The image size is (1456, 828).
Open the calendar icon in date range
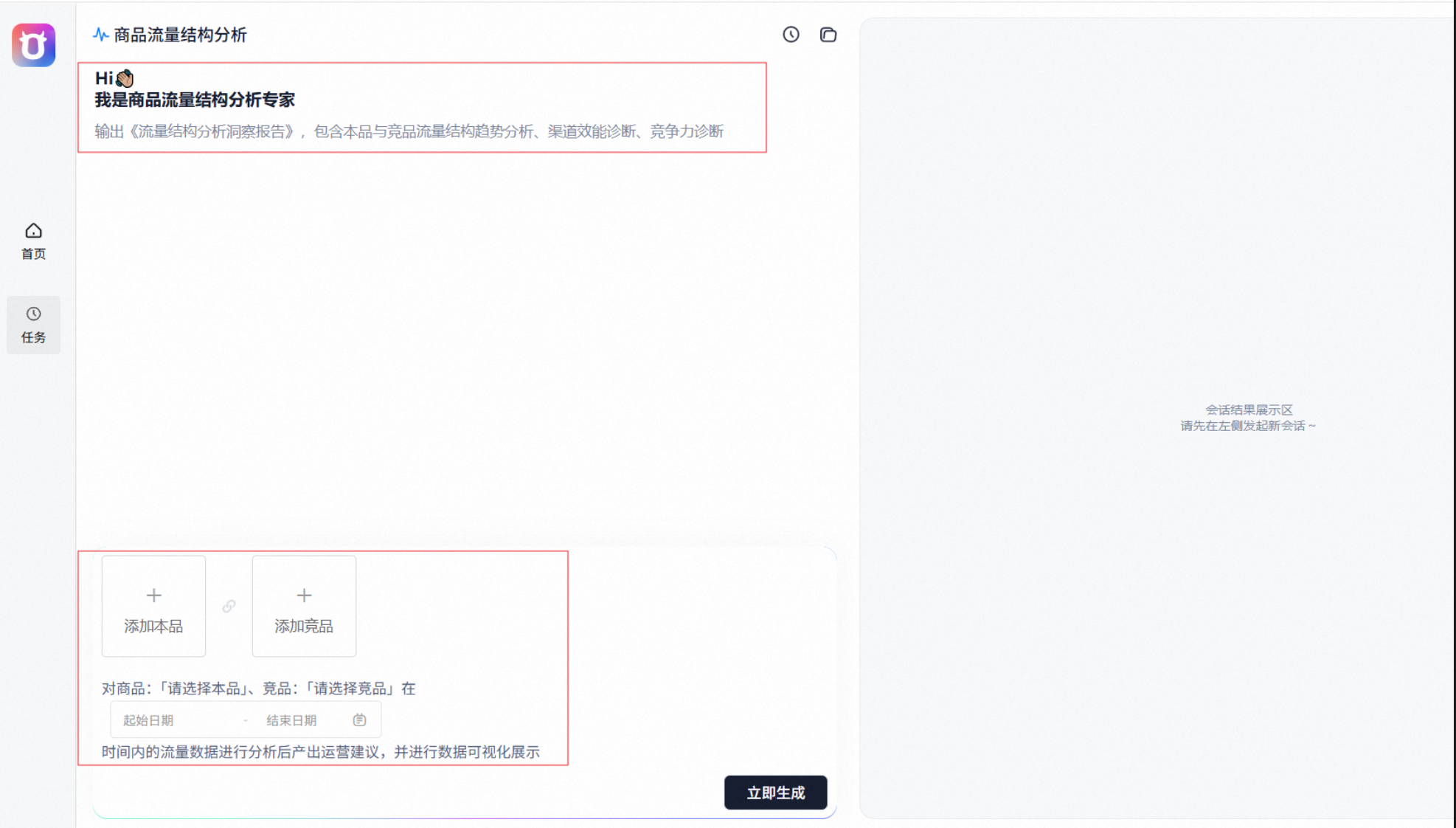(x=359, y=720)
